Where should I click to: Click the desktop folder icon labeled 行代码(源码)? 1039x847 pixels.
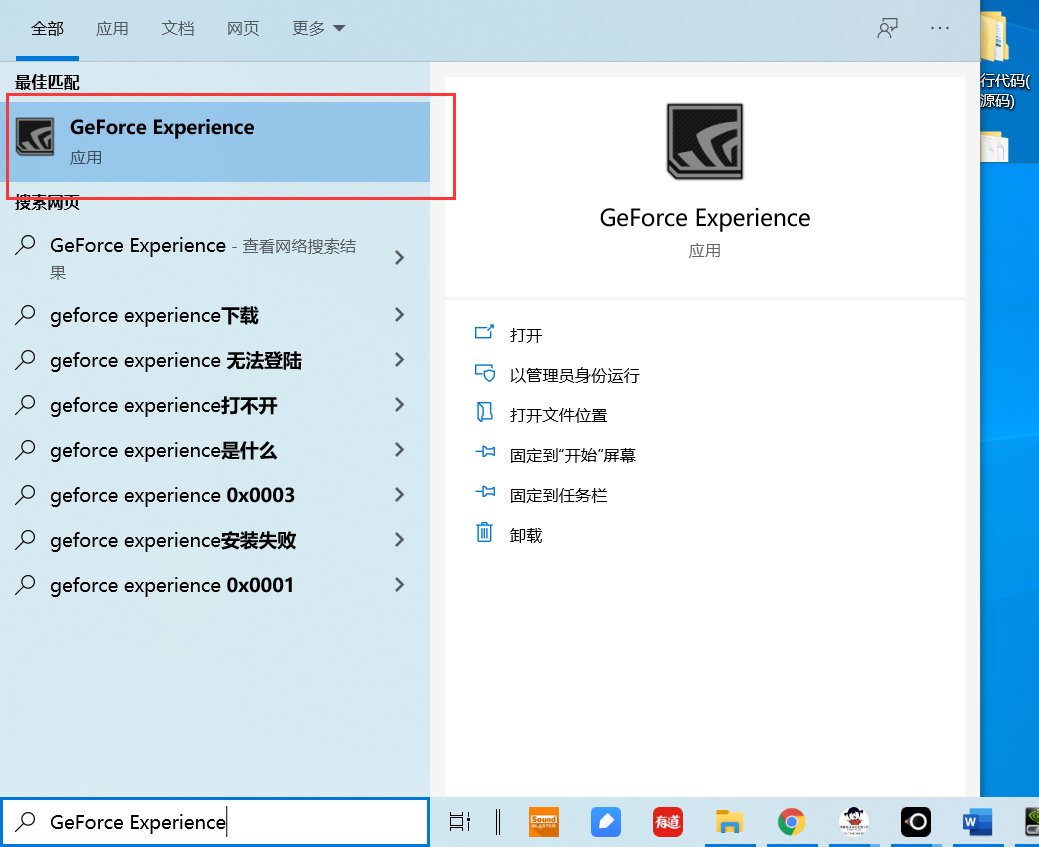tap(995, 36)
